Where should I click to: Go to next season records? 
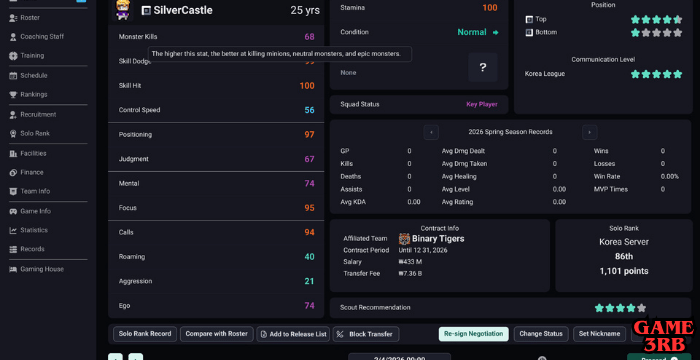tap(589, 132)
